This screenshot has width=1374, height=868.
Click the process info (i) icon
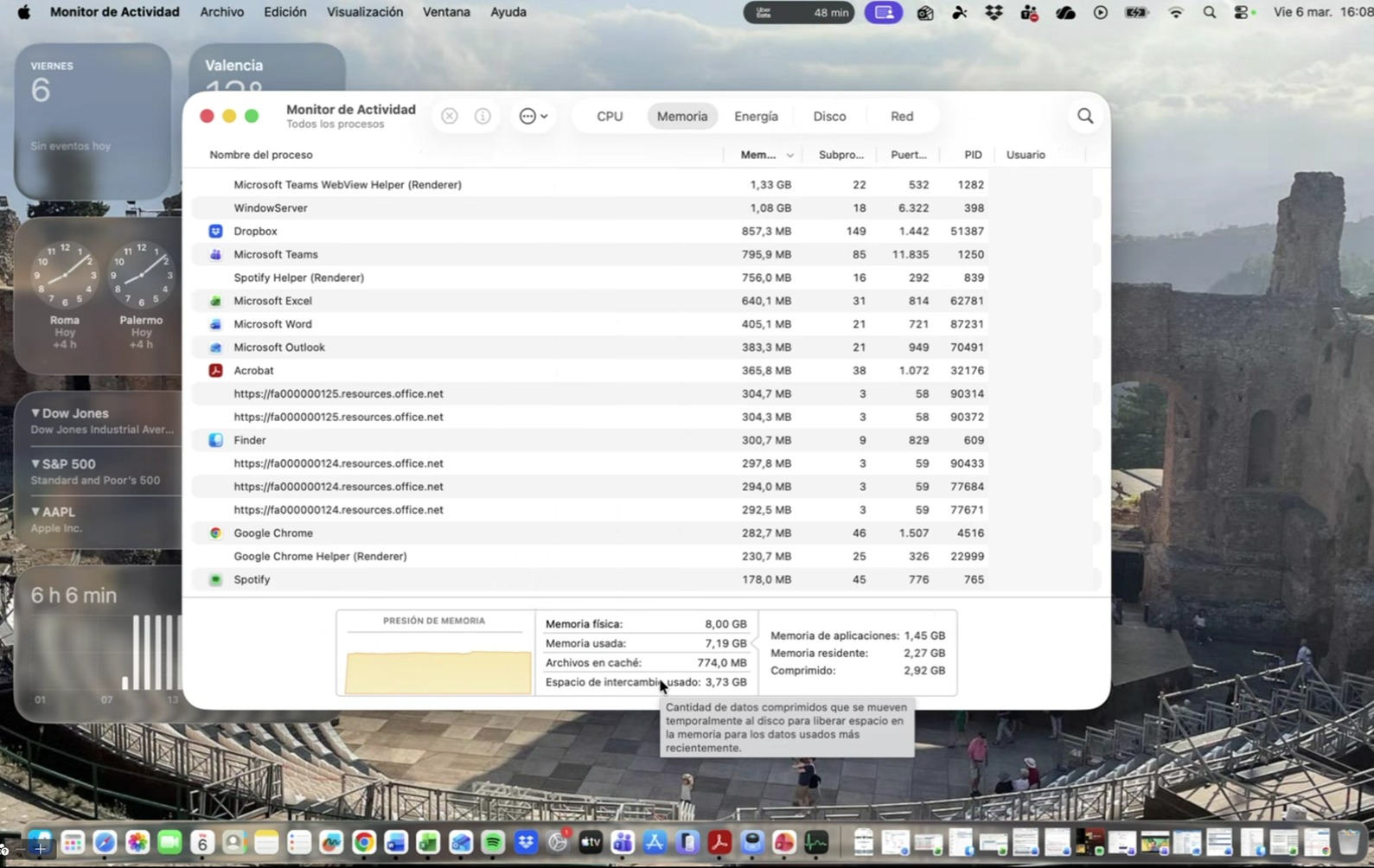click(x=482, y=116)
